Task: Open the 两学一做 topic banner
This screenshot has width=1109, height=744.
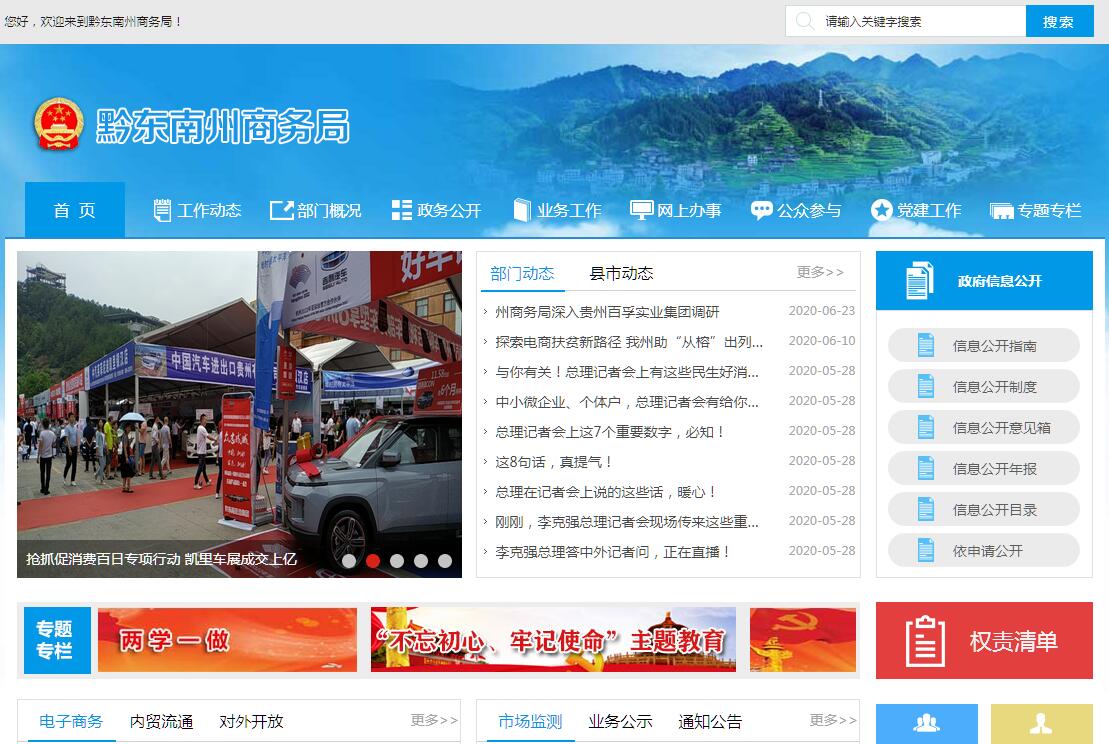Action: point(227,640)
